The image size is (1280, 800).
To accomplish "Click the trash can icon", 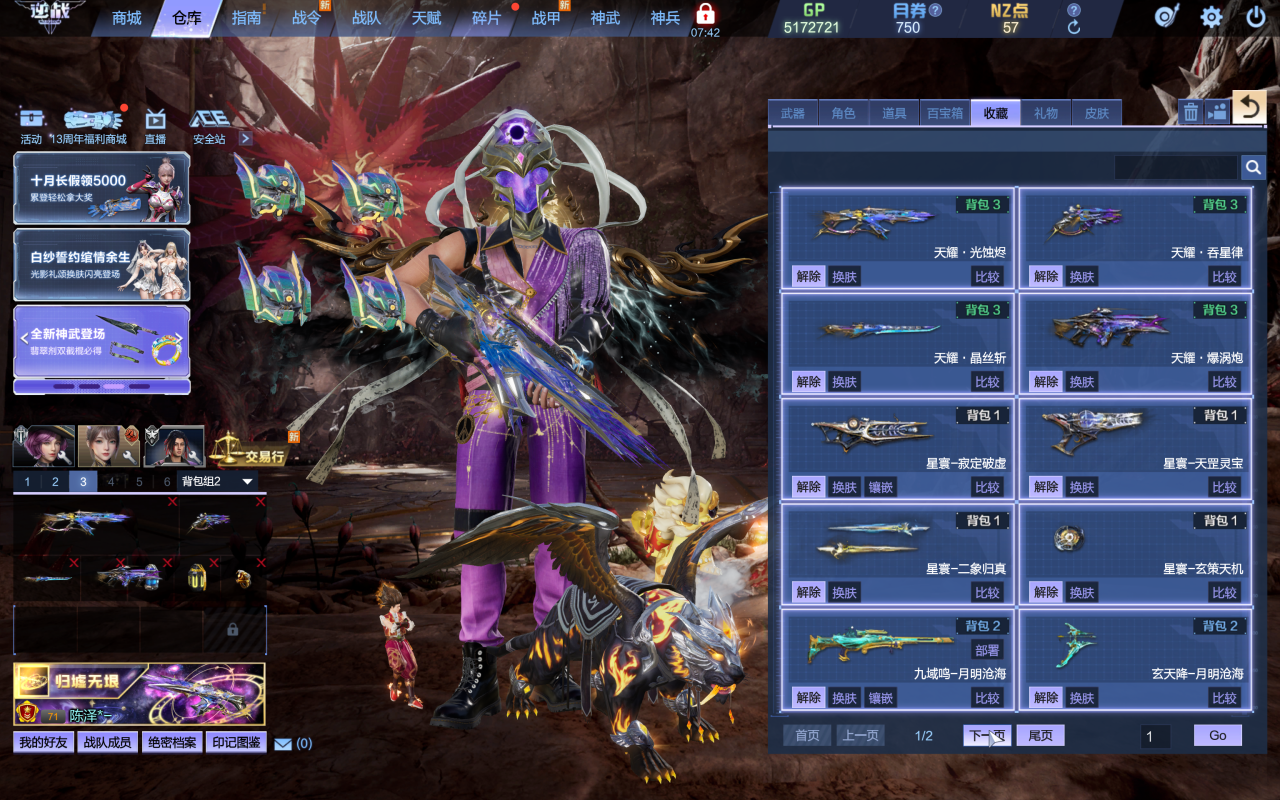I will click(1190, 112).
